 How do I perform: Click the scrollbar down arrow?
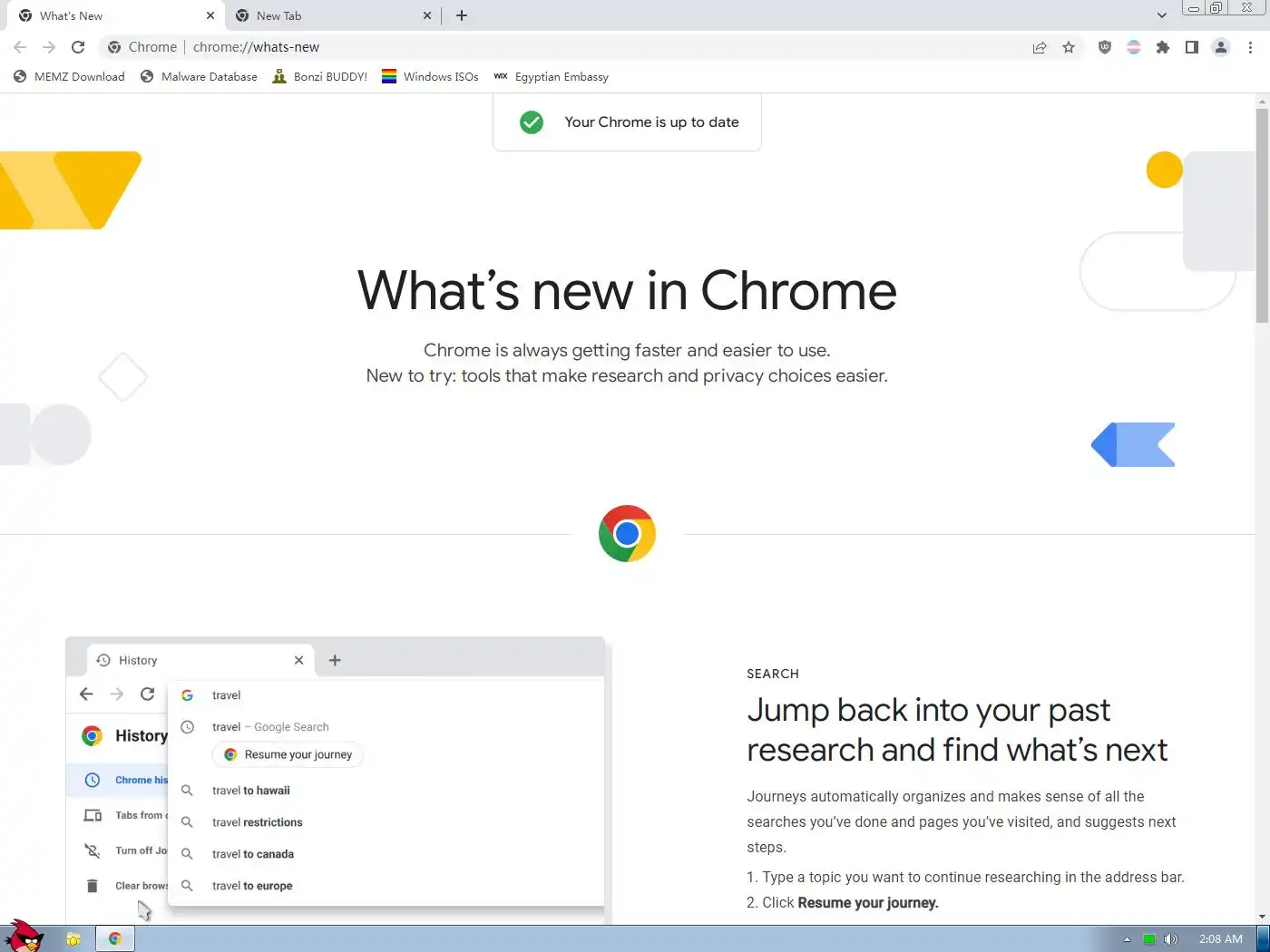[1262, 917]
